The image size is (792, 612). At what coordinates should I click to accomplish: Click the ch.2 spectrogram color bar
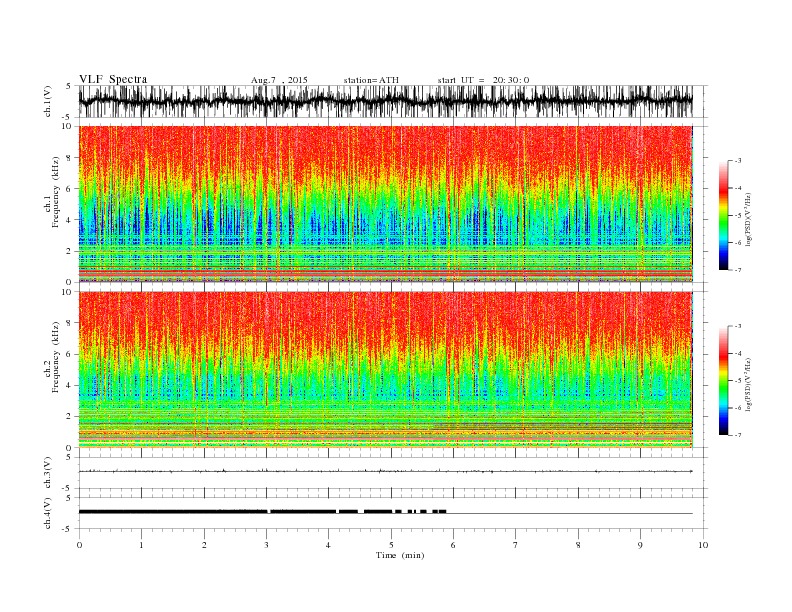[x=723, y=381]
